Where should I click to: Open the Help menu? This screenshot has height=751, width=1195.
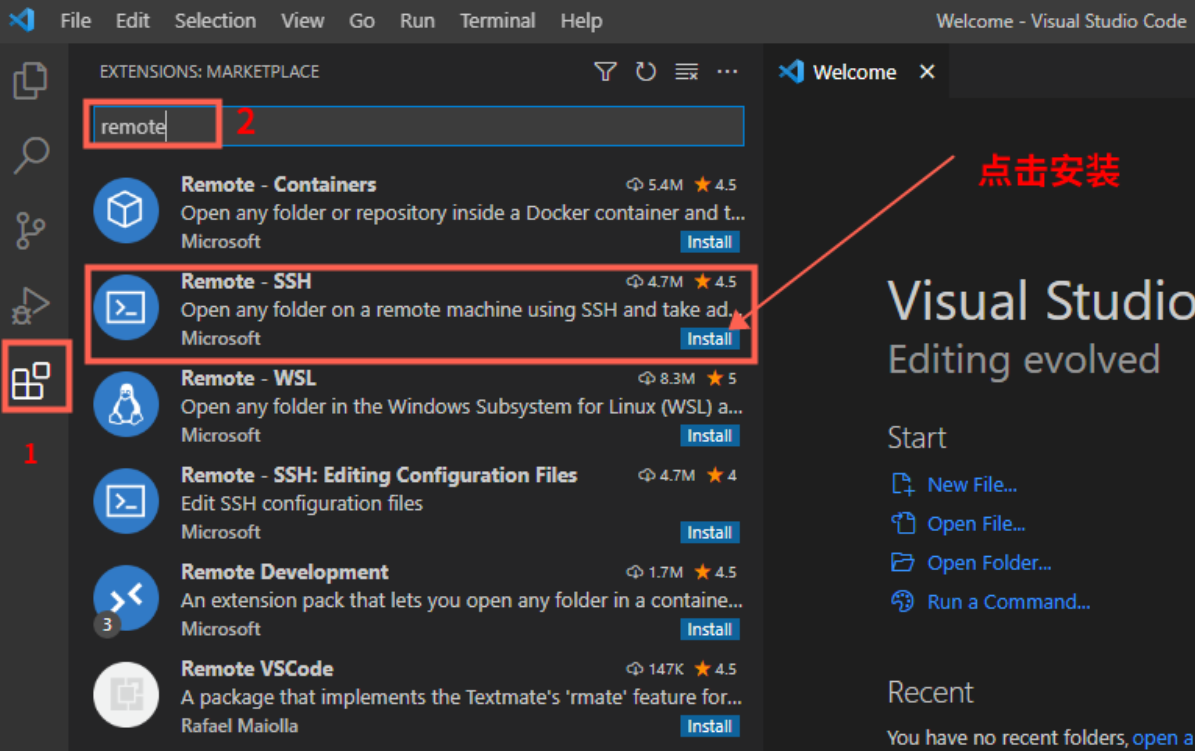pos(581,21)
